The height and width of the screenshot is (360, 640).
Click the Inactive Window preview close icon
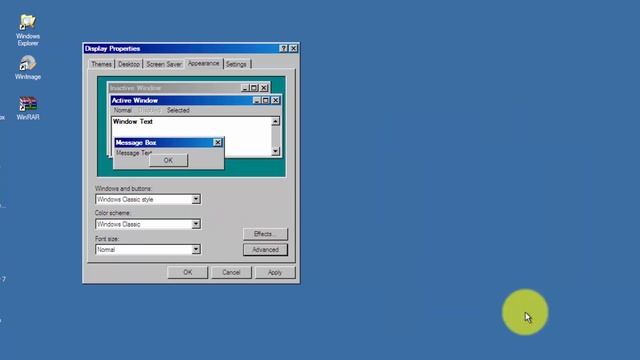264,88
